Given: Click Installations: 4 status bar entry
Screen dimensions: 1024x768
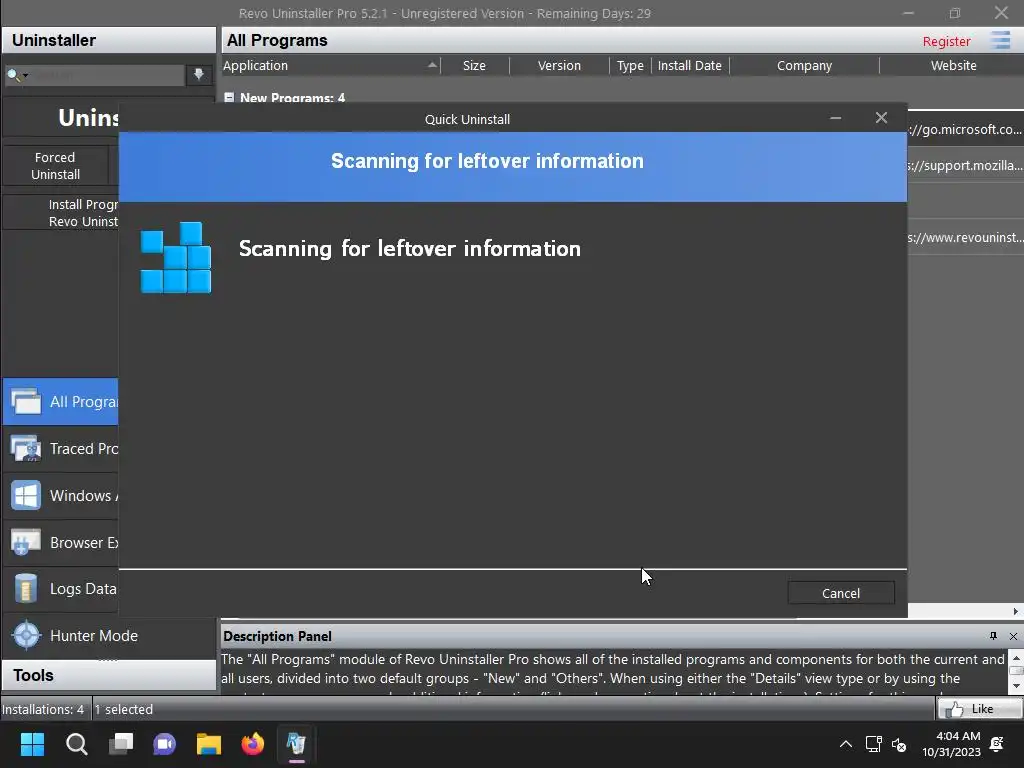Looking at the screenshot, I should [x=43, y=709].
